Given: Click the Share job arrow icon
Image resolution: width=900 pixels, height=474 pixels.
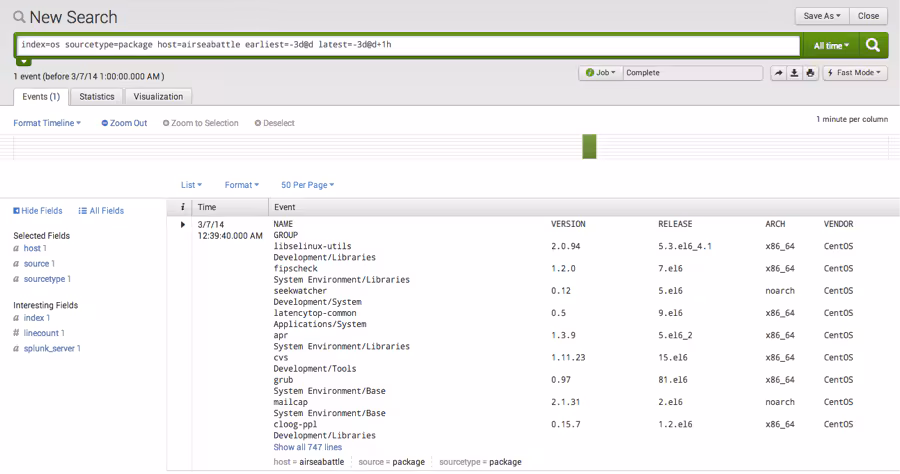Looking at the screenshot, I should (778, 73).
